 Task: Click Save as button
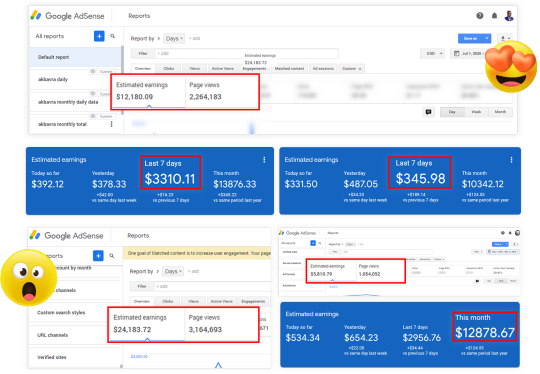(x=470, y=38)
